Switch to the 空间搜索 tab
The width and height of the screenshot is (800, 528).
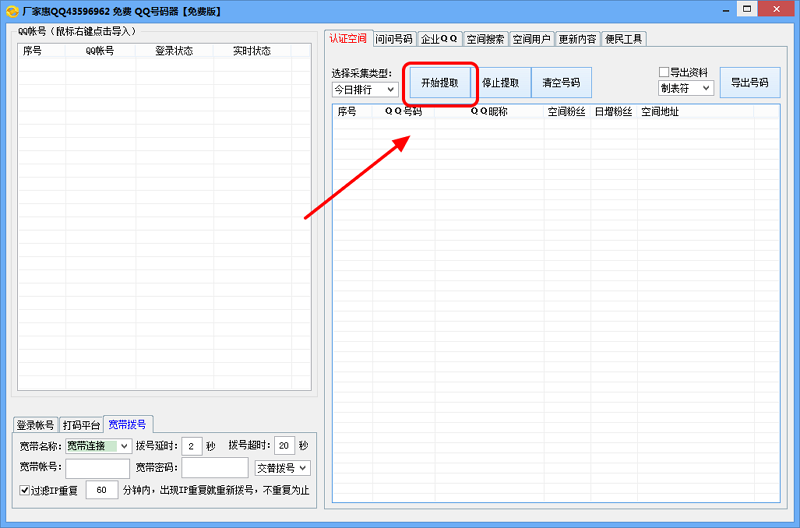(485, 39)
